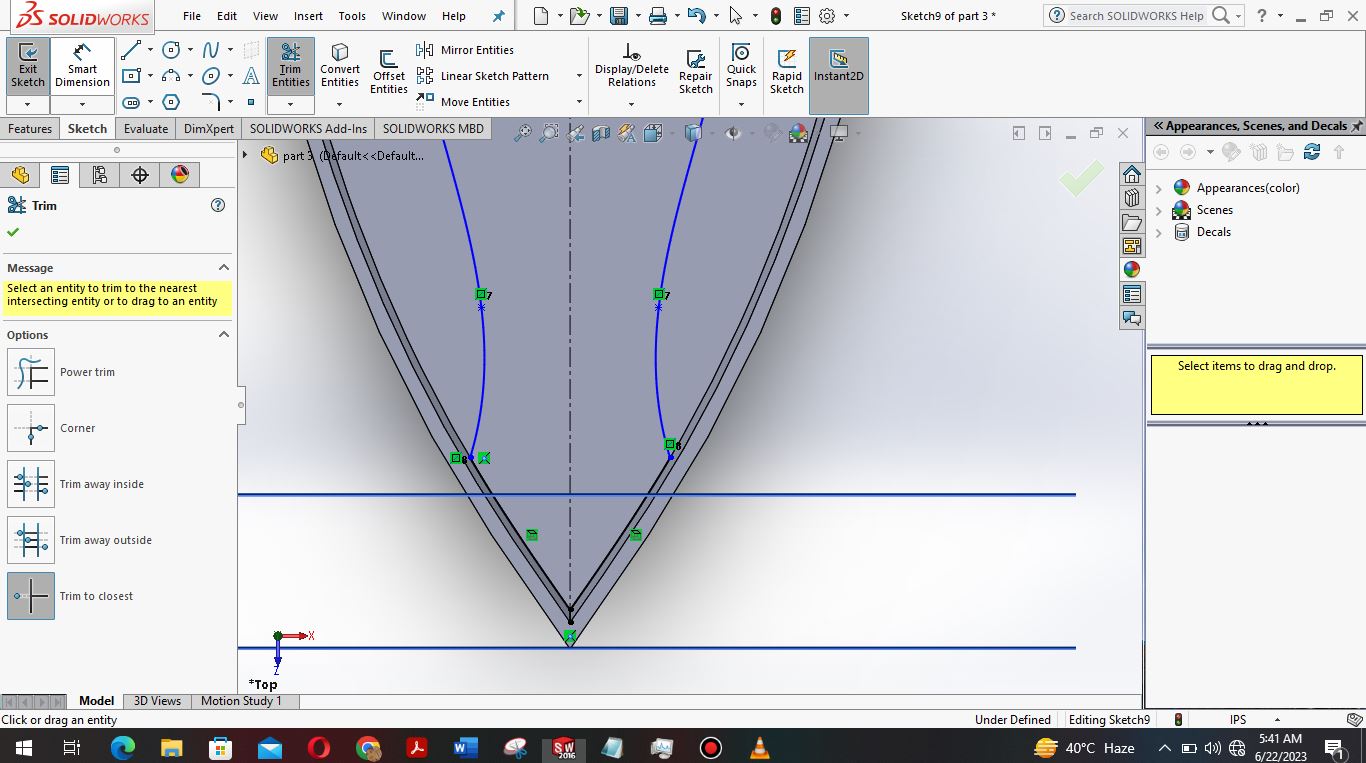Viewport: 1366px width, 763px height.
Task: Select the Corner trim option
Action: click(x=31, y=428)
